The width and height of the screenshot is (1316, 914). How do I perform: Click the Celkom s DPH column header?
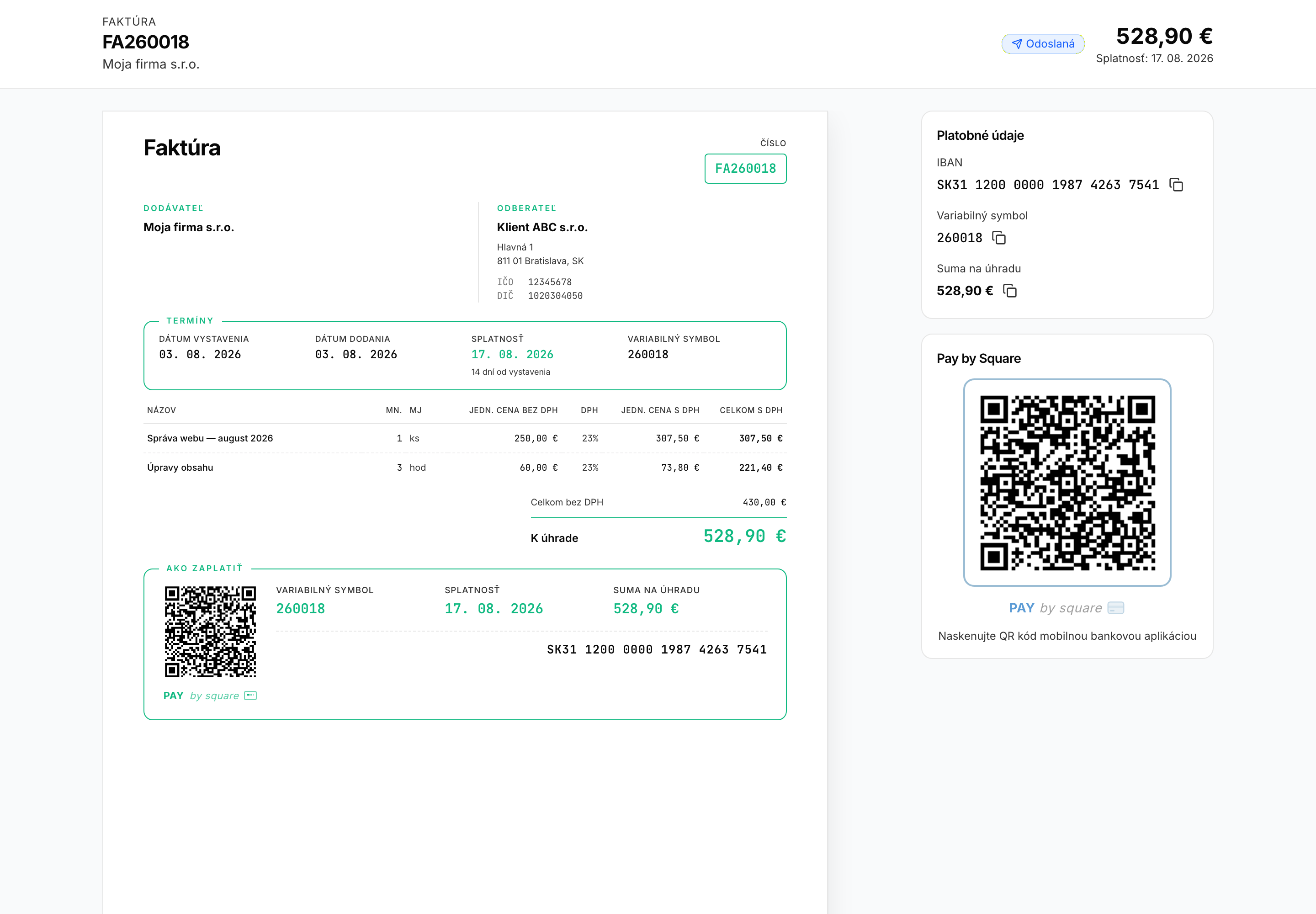click(751, 410)
